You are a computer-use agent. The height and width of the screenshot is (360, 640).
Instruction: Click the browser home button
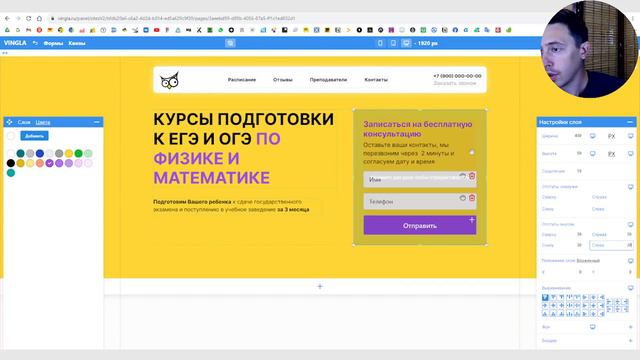[x=39, y=18]
